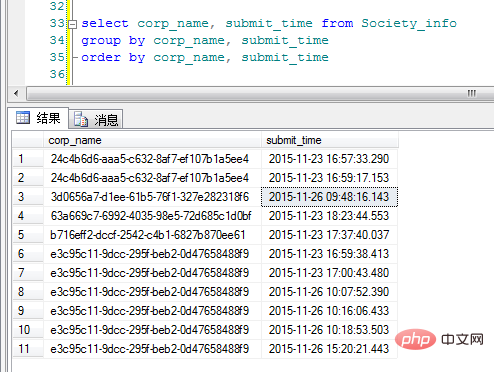Click the results grid icon on 结果 tab
Viewport: 494px width, 372px height.
(23, 118)
